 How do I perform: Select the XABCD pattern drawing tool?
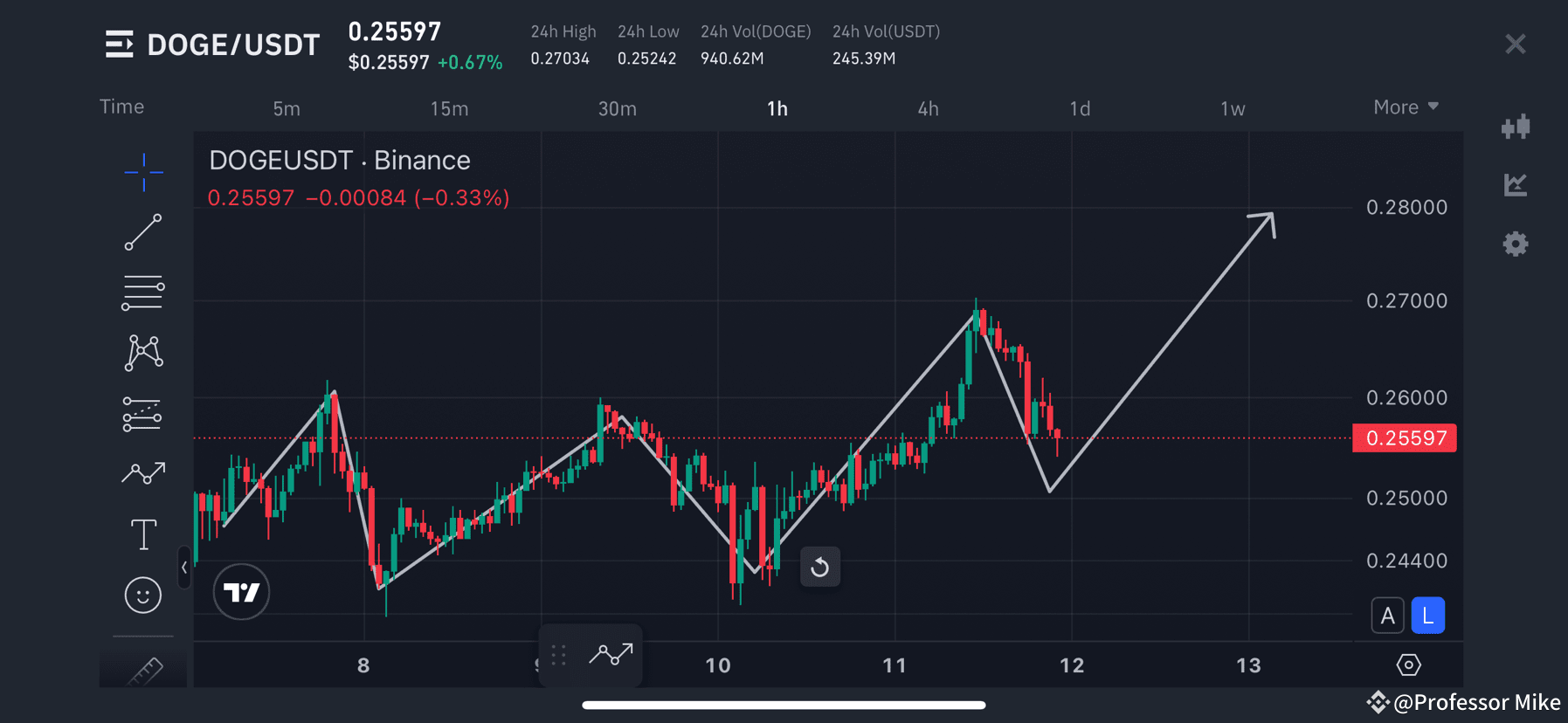tap(143, 353)
